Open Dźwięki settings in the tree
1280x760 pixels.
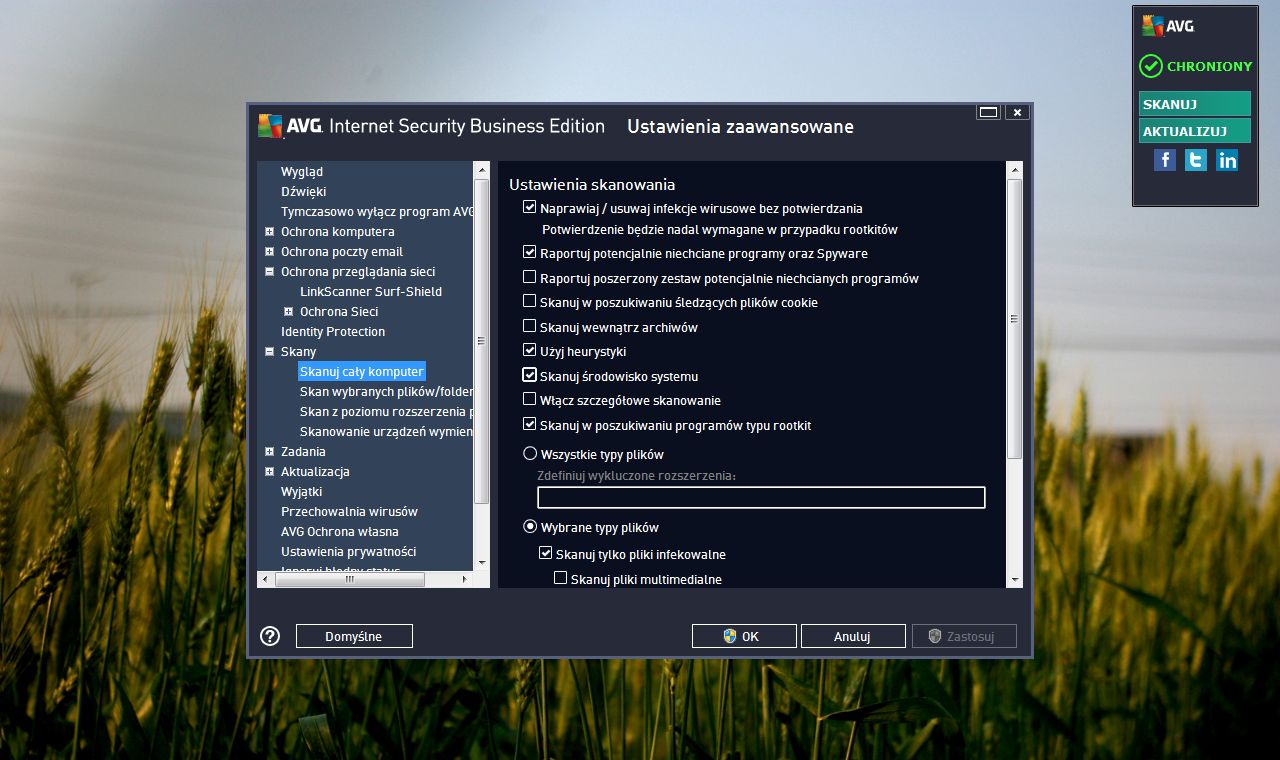[303, 192]
